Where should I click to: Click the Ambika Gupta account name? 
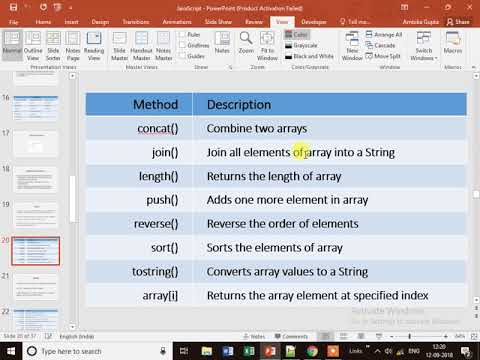[420, 22]
